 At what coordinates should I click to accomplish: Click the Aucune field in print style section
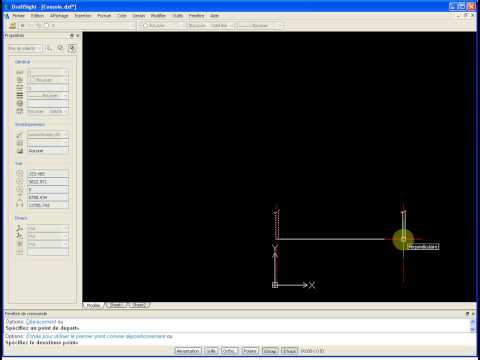coord(48,151)
